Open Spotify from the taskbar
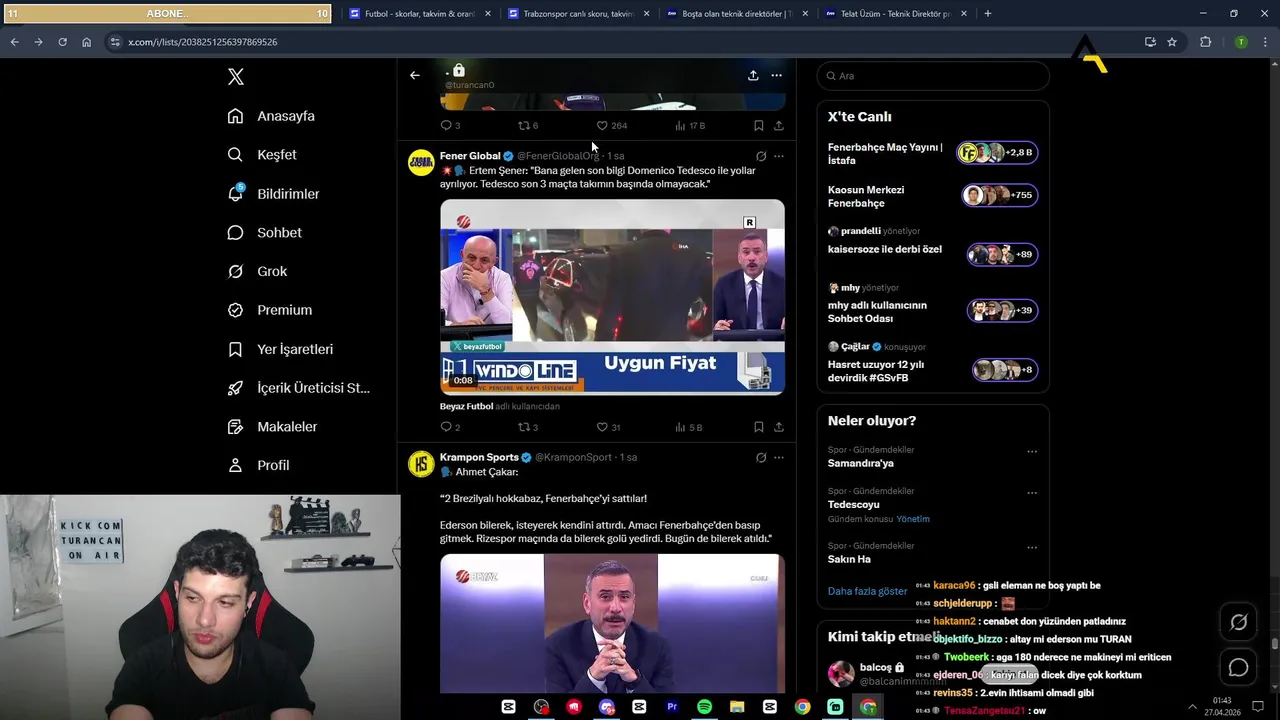The height and width of the screenshot is (720, 1280). tap(704, 707)
